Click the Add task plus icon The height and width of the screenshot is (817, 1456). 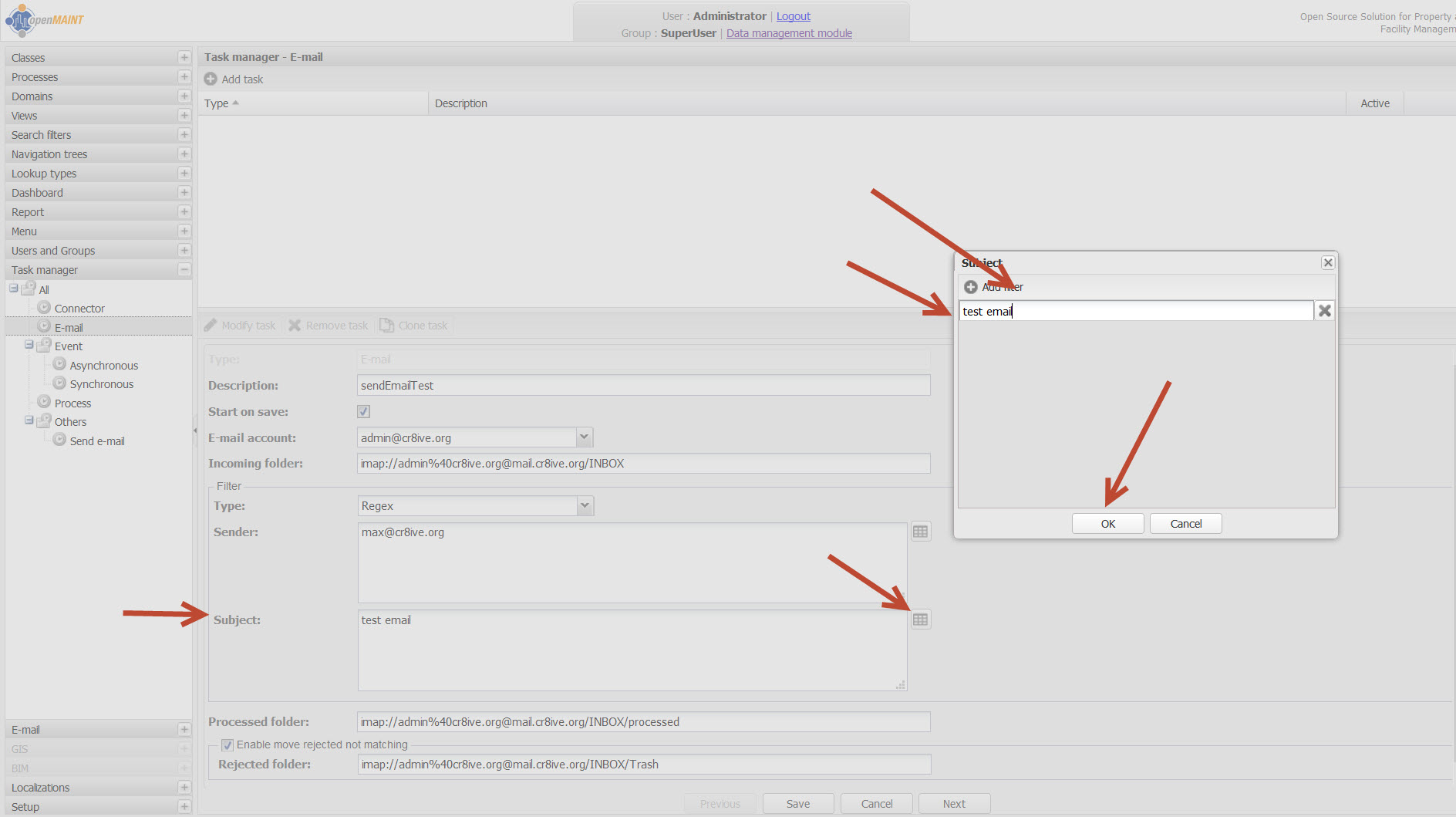pos(211,79)
